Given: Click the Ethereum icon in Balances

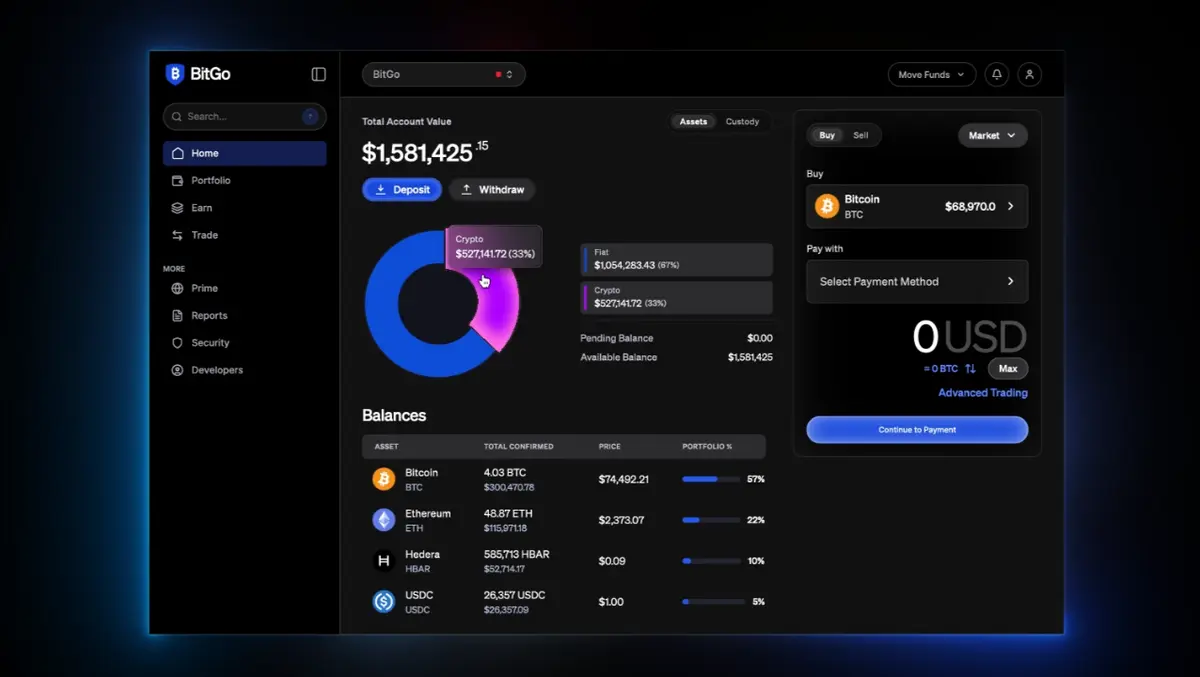Looking at the screenshot, I should (x=384, y=520).
